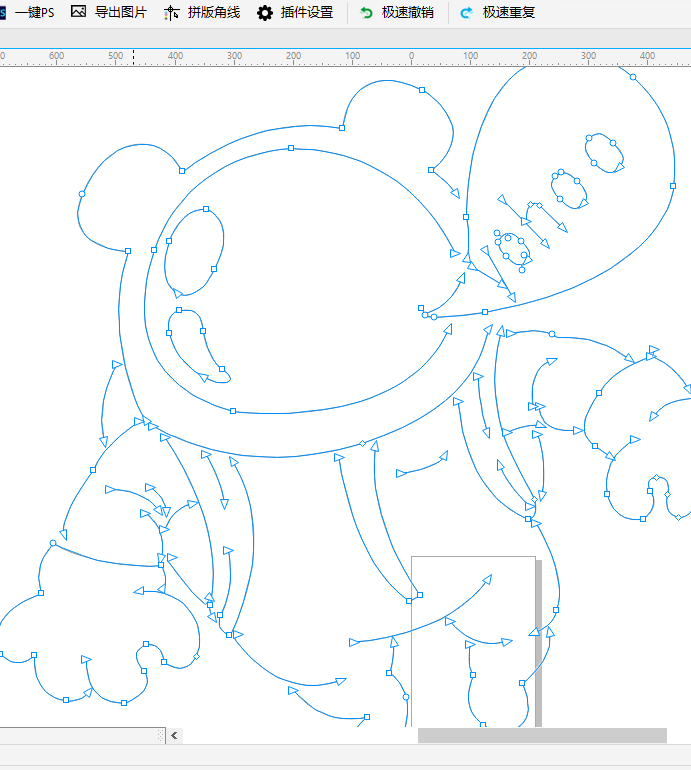Click the horizontal scrollbar thumb
Image resolution: width=691 pixels, height=770 pixels.
(x=542, y=736)
